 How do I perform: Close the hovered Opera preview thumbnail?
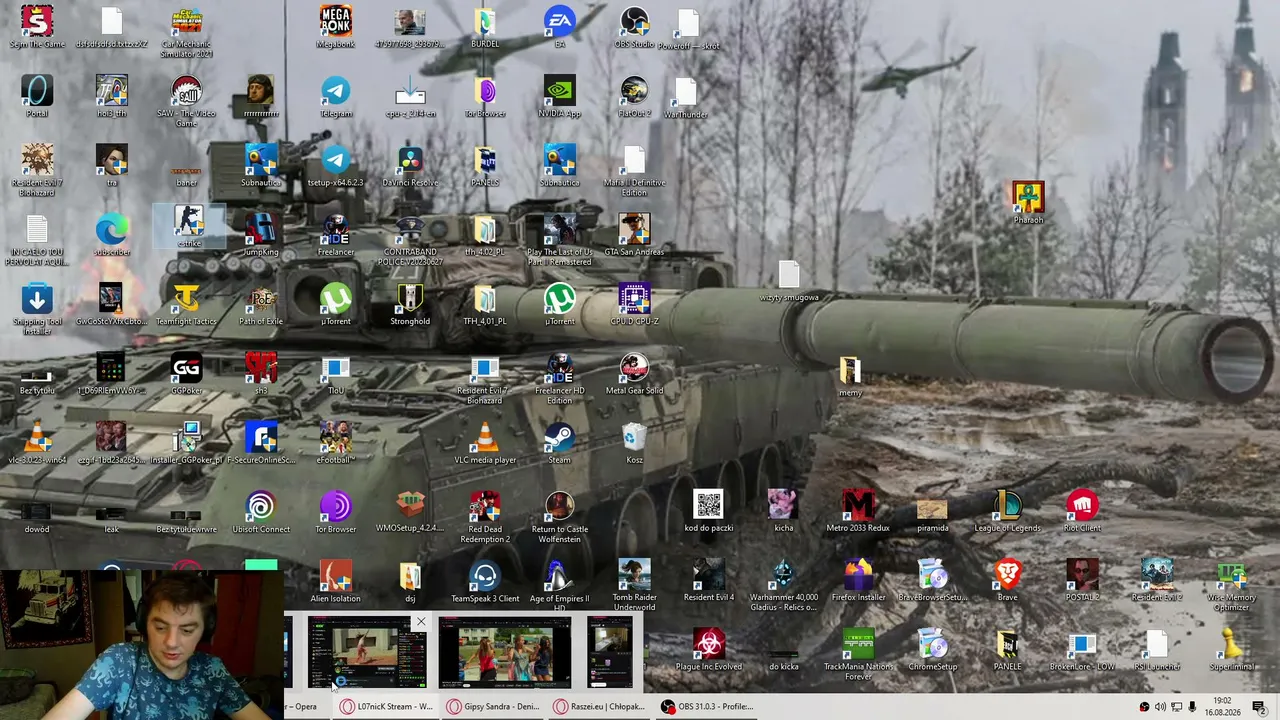421,622
